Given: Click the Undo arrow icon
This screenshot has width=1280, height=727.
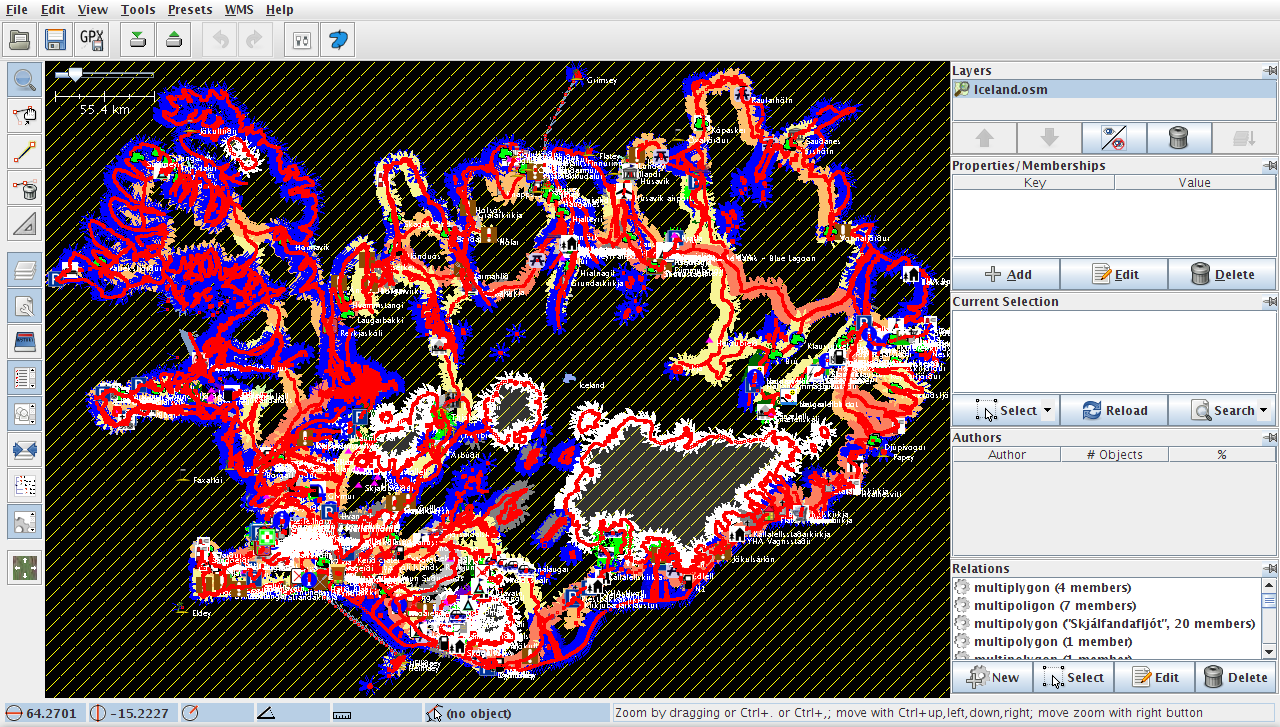Looking at the screenshot, I should (220, 40).
